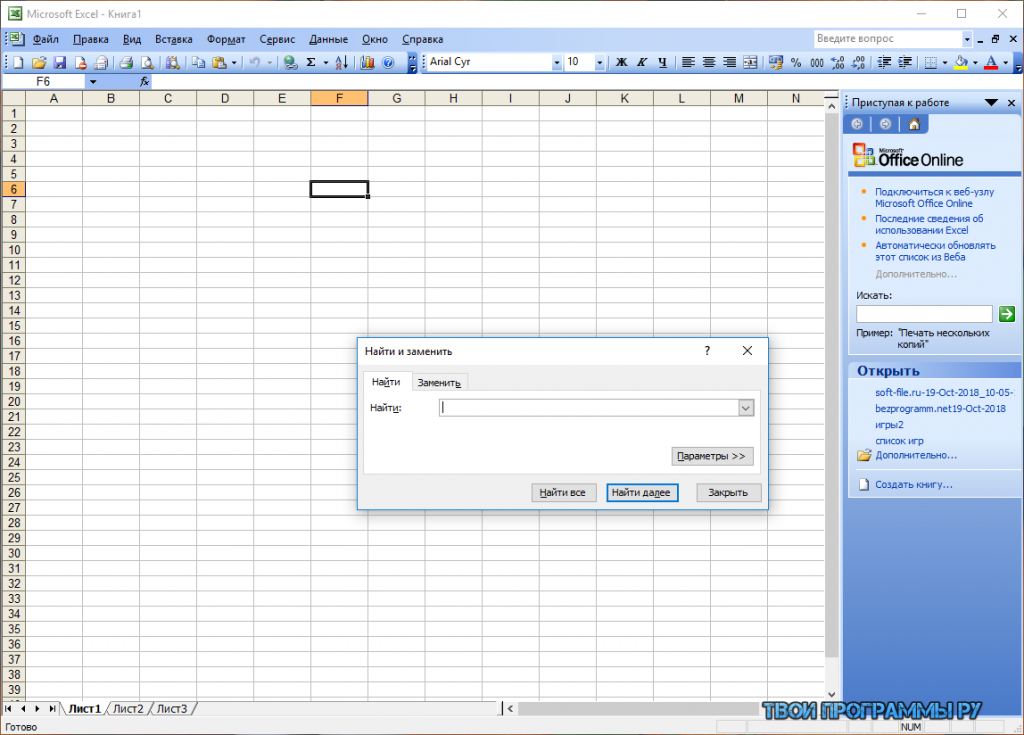1024x735 pixels.
Task: Align cell text left
Action: [688, 63]
